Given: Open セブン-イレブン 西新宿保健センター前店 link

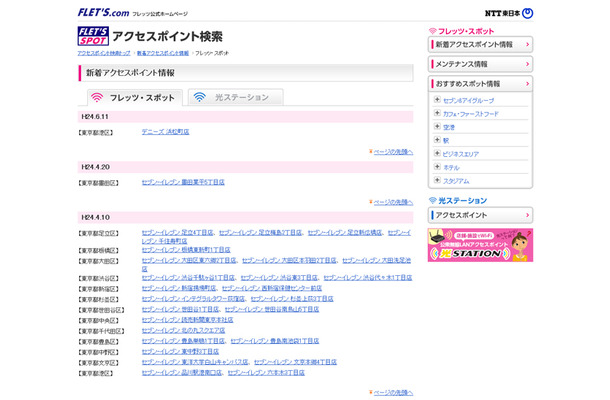Looking at the screenshot, I should [x=272, y=288].
